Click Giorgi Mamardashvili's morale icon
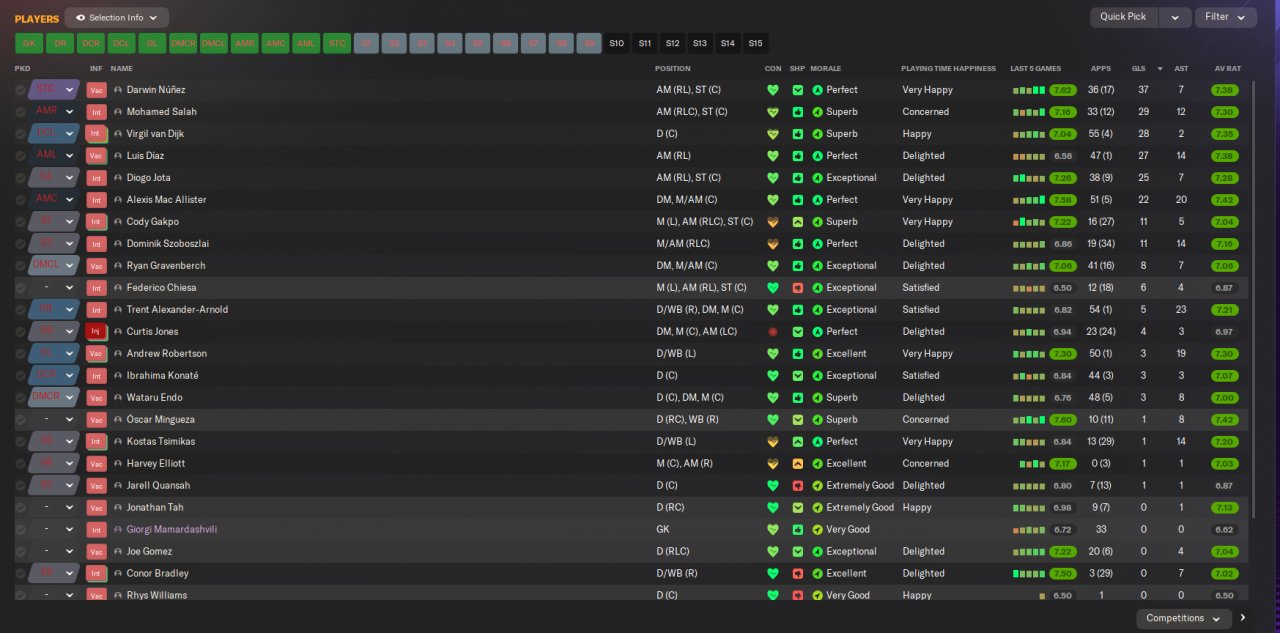 tap(817, 530)
